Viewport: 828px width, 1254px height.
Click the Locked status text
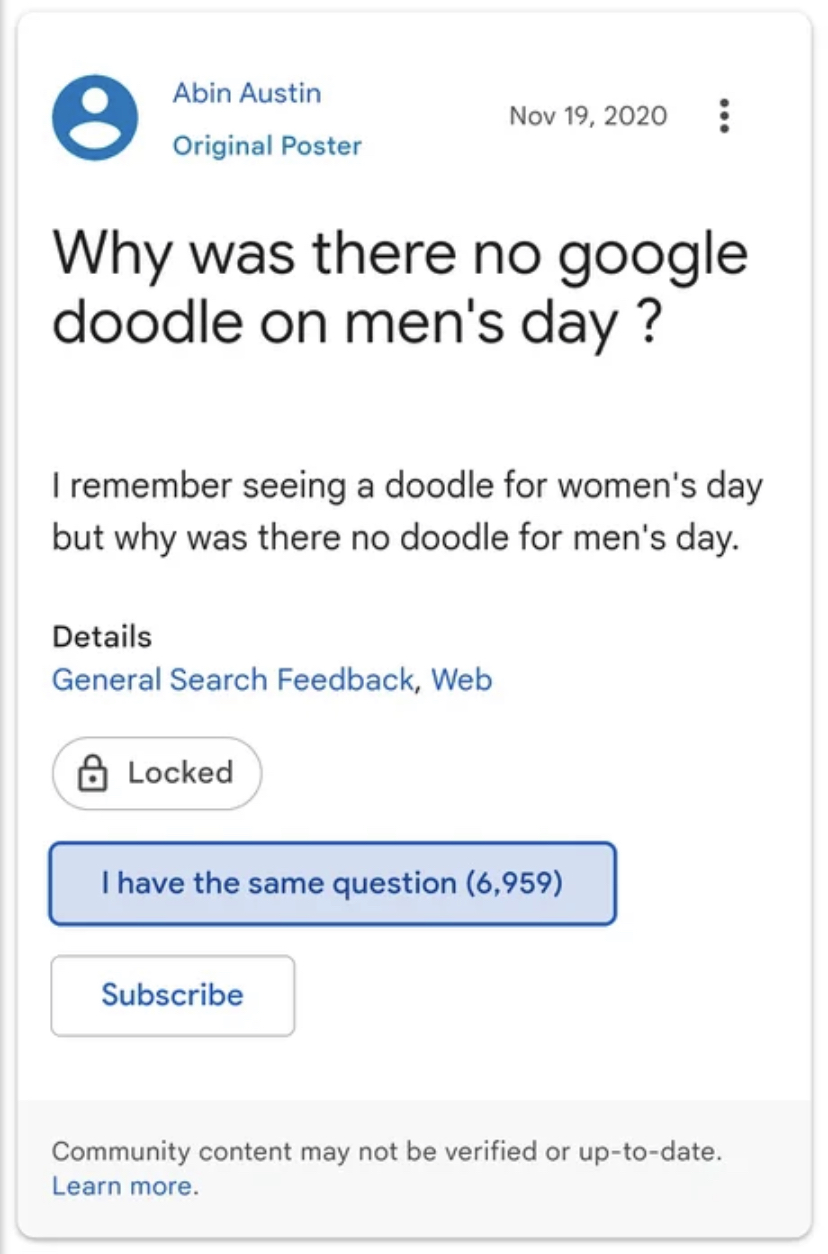tap(180, 773)
